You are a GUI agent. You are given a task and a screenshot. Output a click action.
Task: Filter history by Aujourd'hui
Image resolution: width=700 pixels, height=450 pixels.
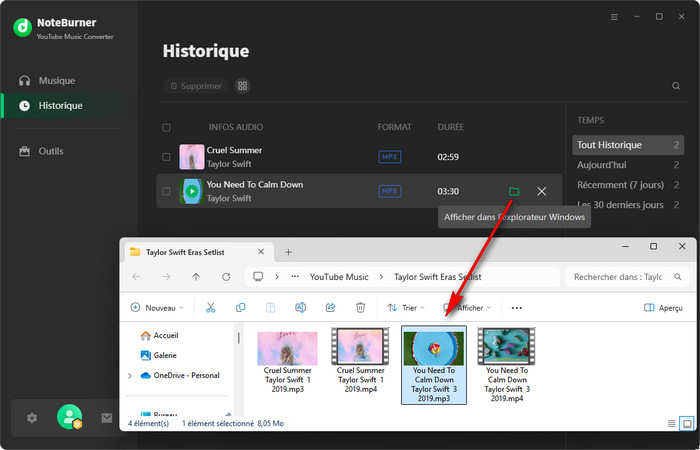(x=628, y=165)
